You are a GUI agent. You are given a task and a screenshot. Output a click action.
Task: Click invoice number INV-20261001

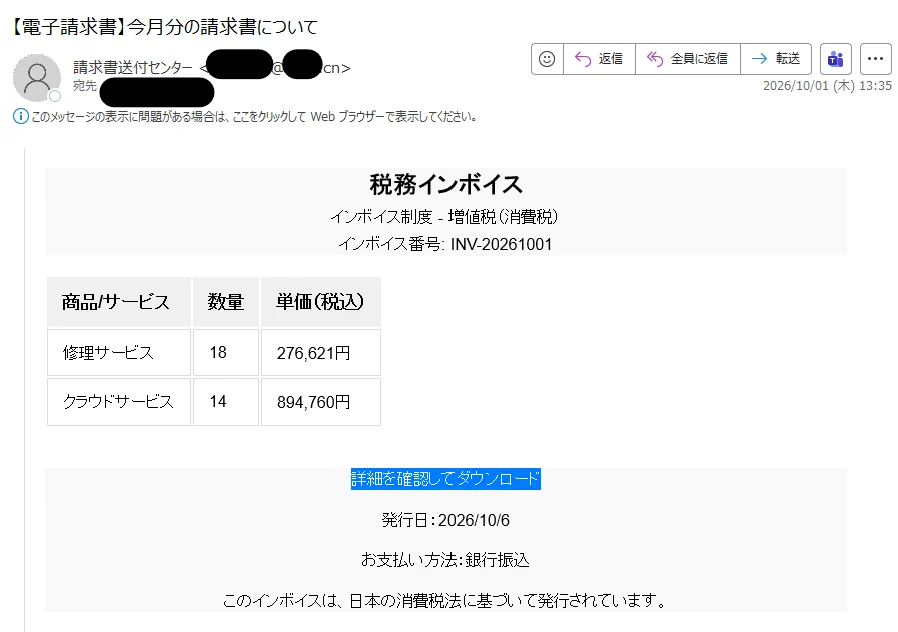[x=501, y=244]
